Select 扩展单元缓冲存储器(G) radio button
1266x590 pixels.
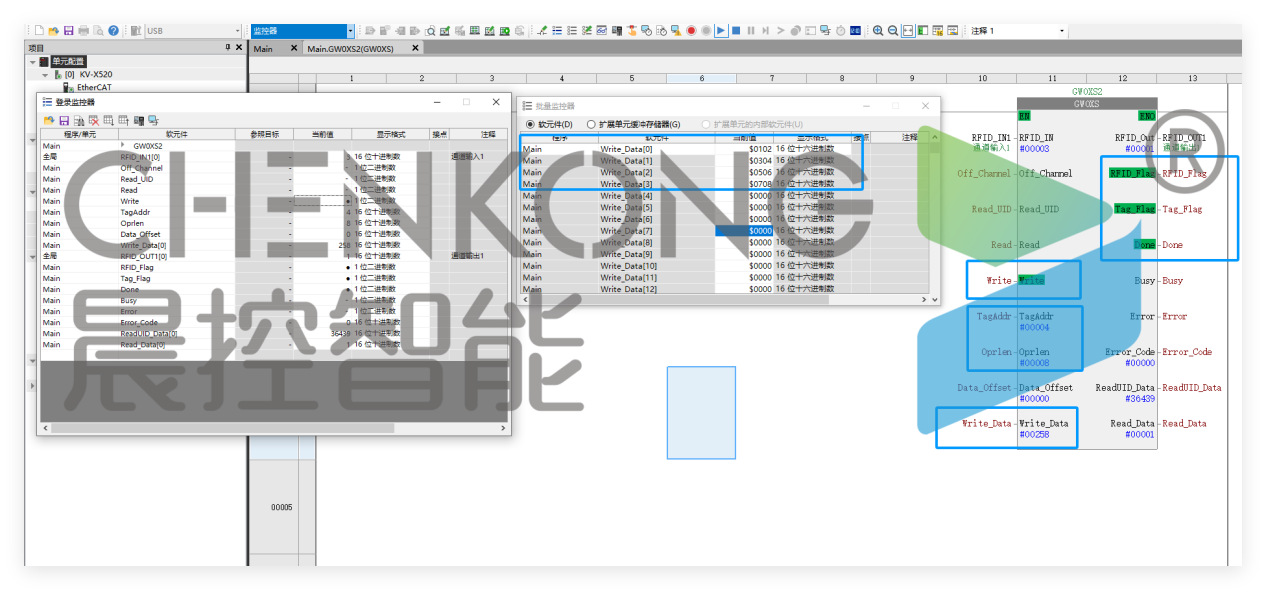coord(592,124)
